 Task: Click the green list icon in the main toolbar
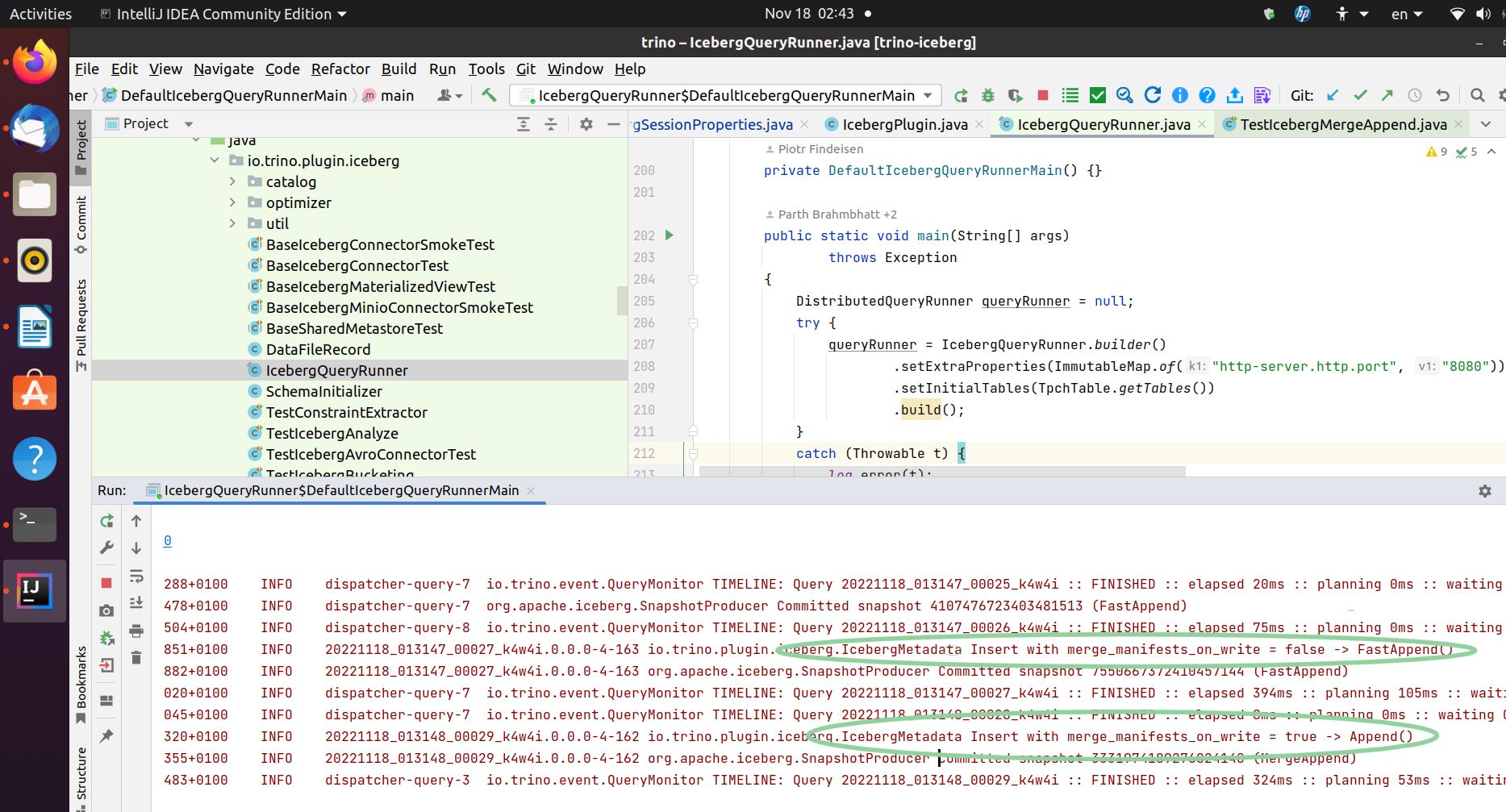pyautogui.click(x=1070, y=96)
